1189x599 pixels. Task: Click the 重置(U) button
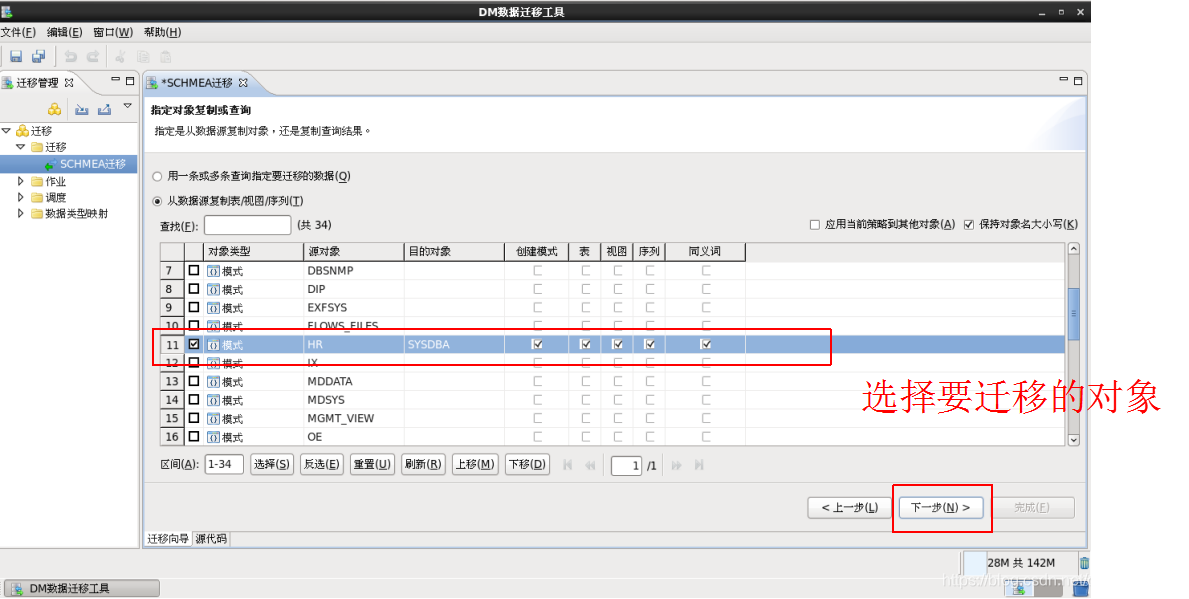372,464
